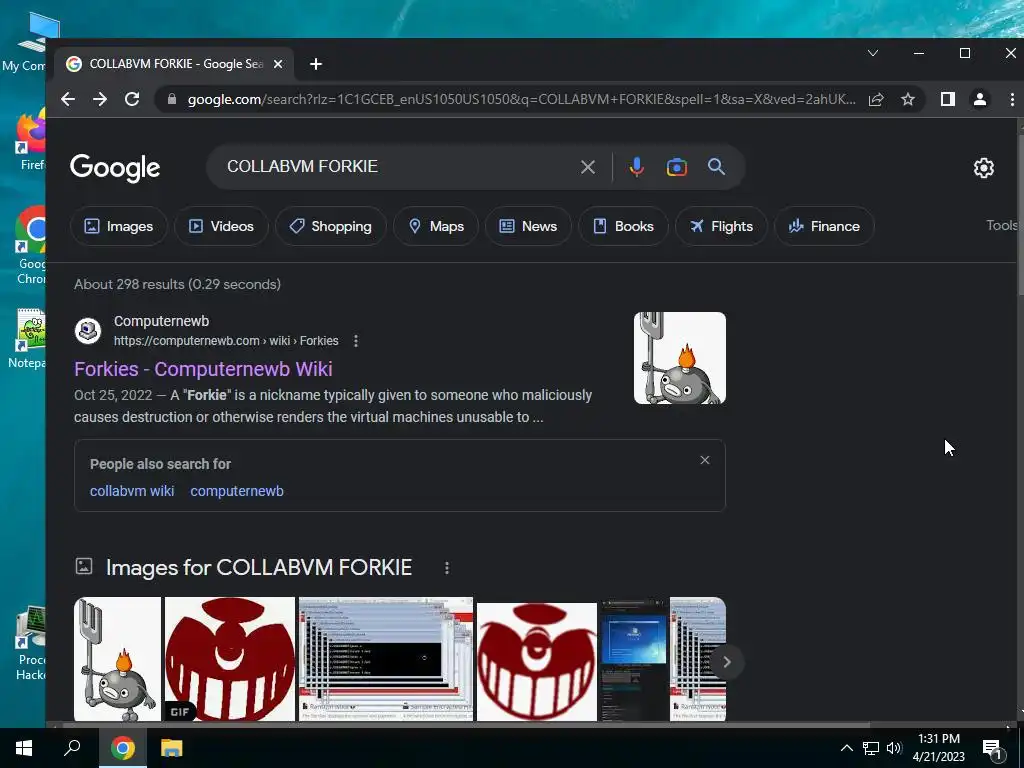Open the Chrome profile avatar menu

tap(980, 99)
